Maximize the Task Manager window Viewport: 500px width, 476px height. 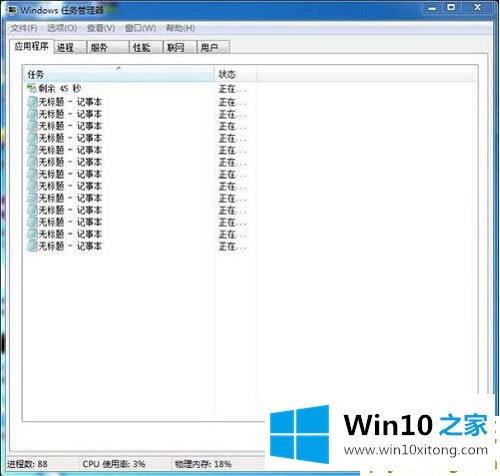click(x=451, y=8)
